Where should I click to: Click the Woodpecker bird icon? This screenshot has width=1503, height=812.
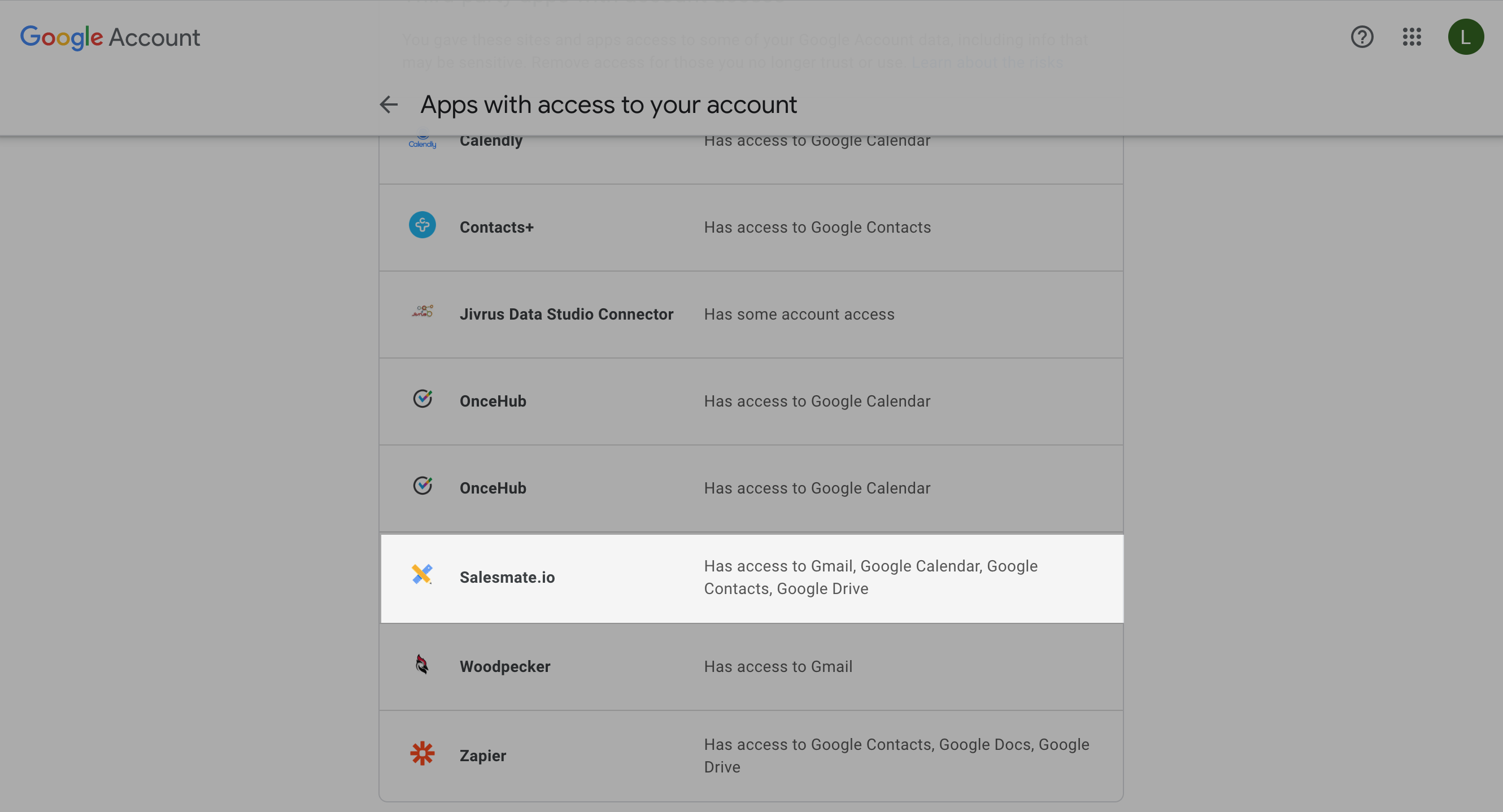click(x=422, y=664)
